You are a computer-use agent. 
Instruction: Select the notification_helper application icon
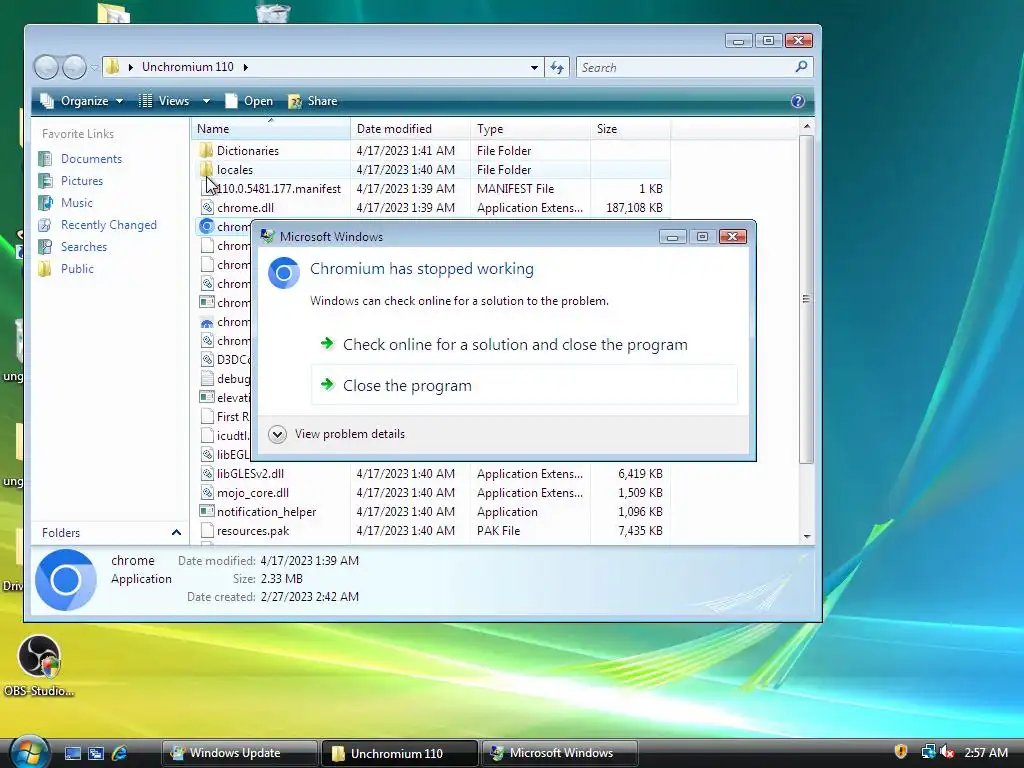207,512
